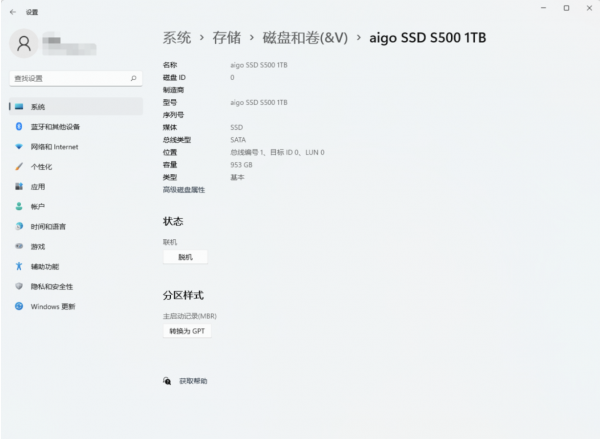Click the accounts person icon
This screenshot has width=600, height=439.
tap(19, 206)
